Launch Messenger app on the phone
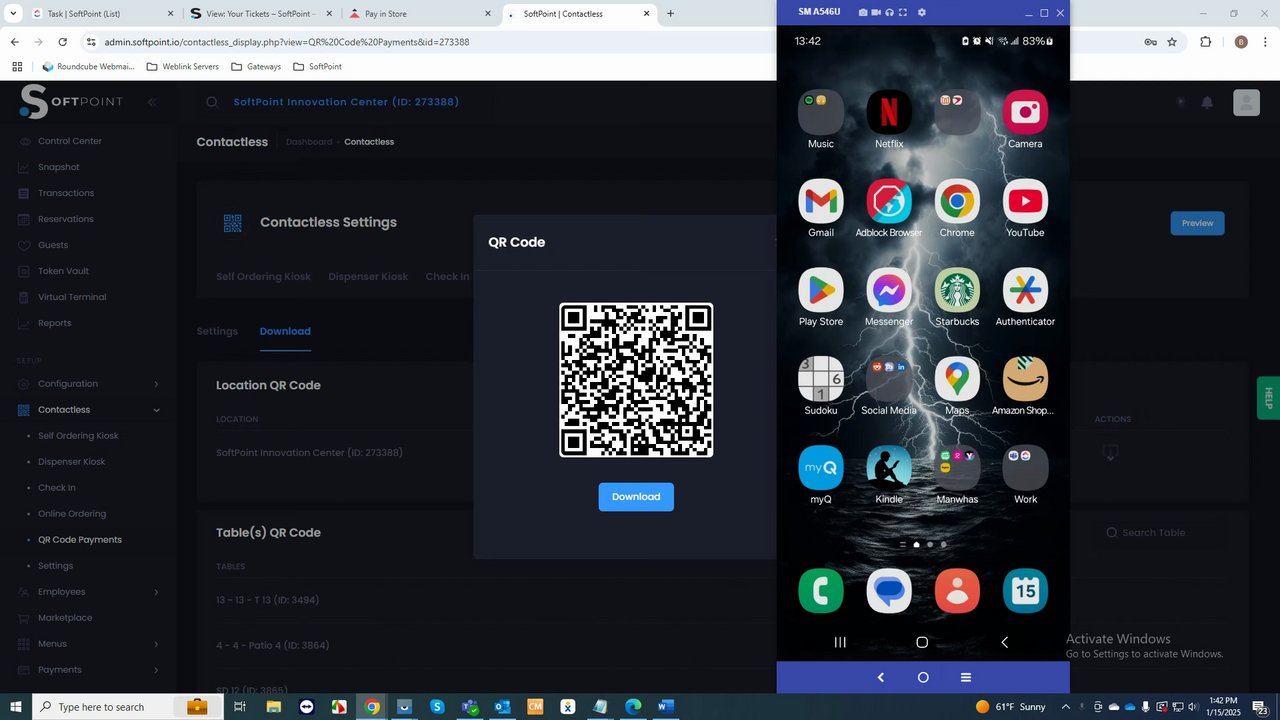Viewport: 1280px width, 720px height. (x=889, y=290)
